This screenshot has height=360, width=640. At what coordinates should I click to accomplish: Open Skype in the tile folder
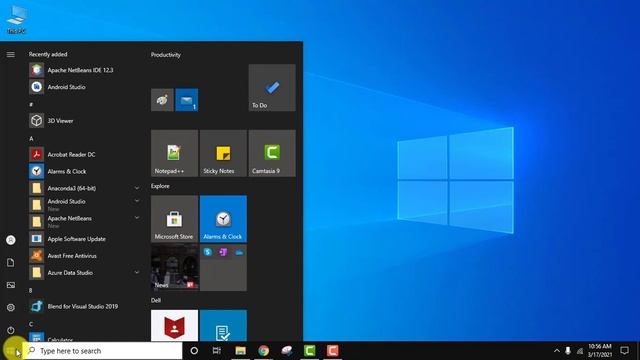click(x=208, y=252)
